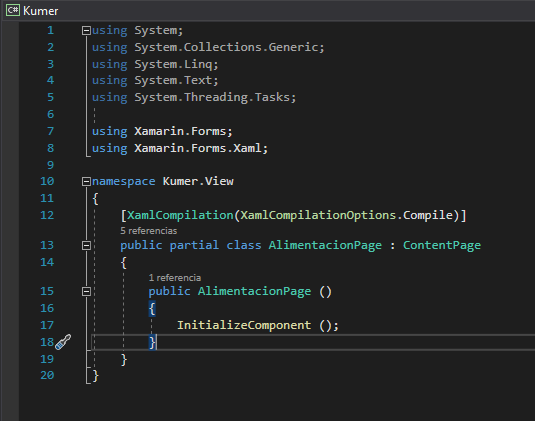Click the InitializeComponent method call
This screenshot has width=535, height=421.
click(244, 325)
